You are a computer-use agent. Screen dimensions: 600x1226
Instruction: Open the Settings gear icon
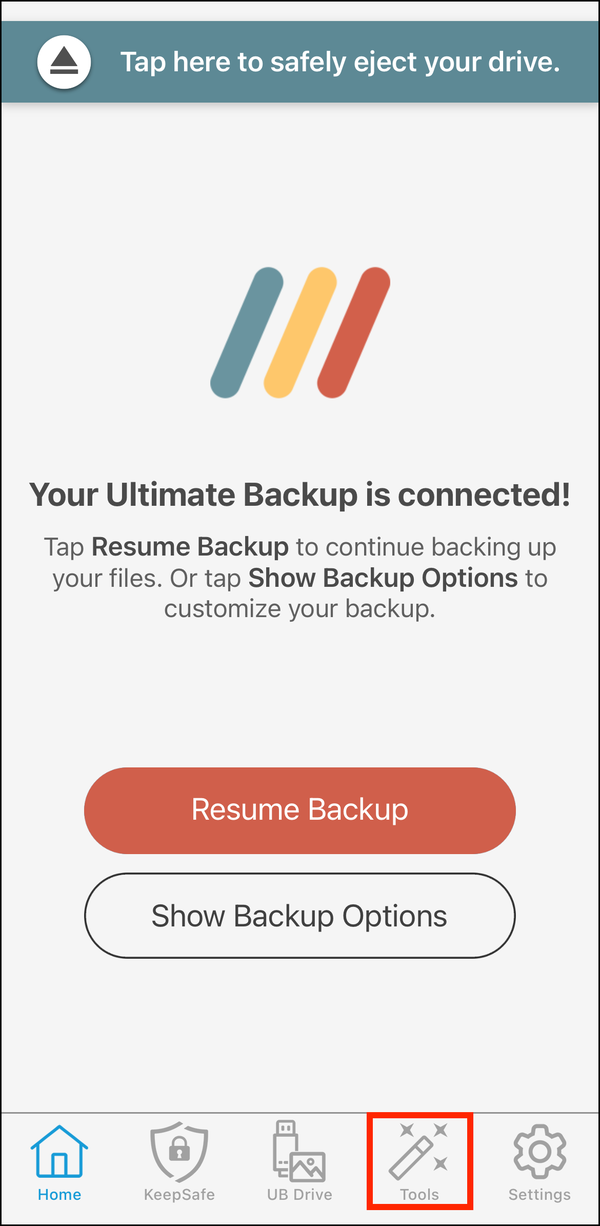(539, 1152)
